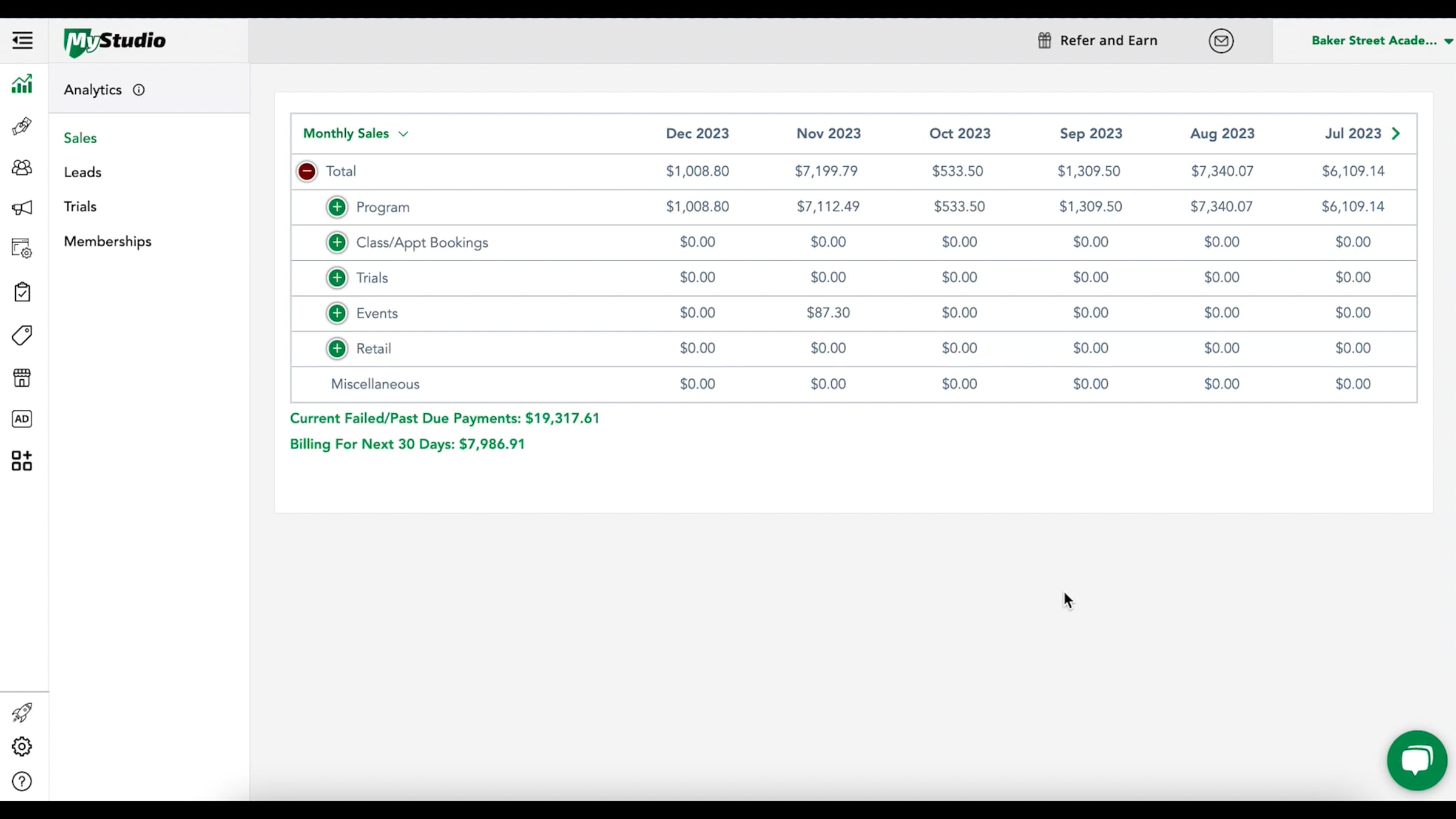
Task: Click the ticket icon in the sidebar
Action: pyautogui.click(x=22, y=126)
